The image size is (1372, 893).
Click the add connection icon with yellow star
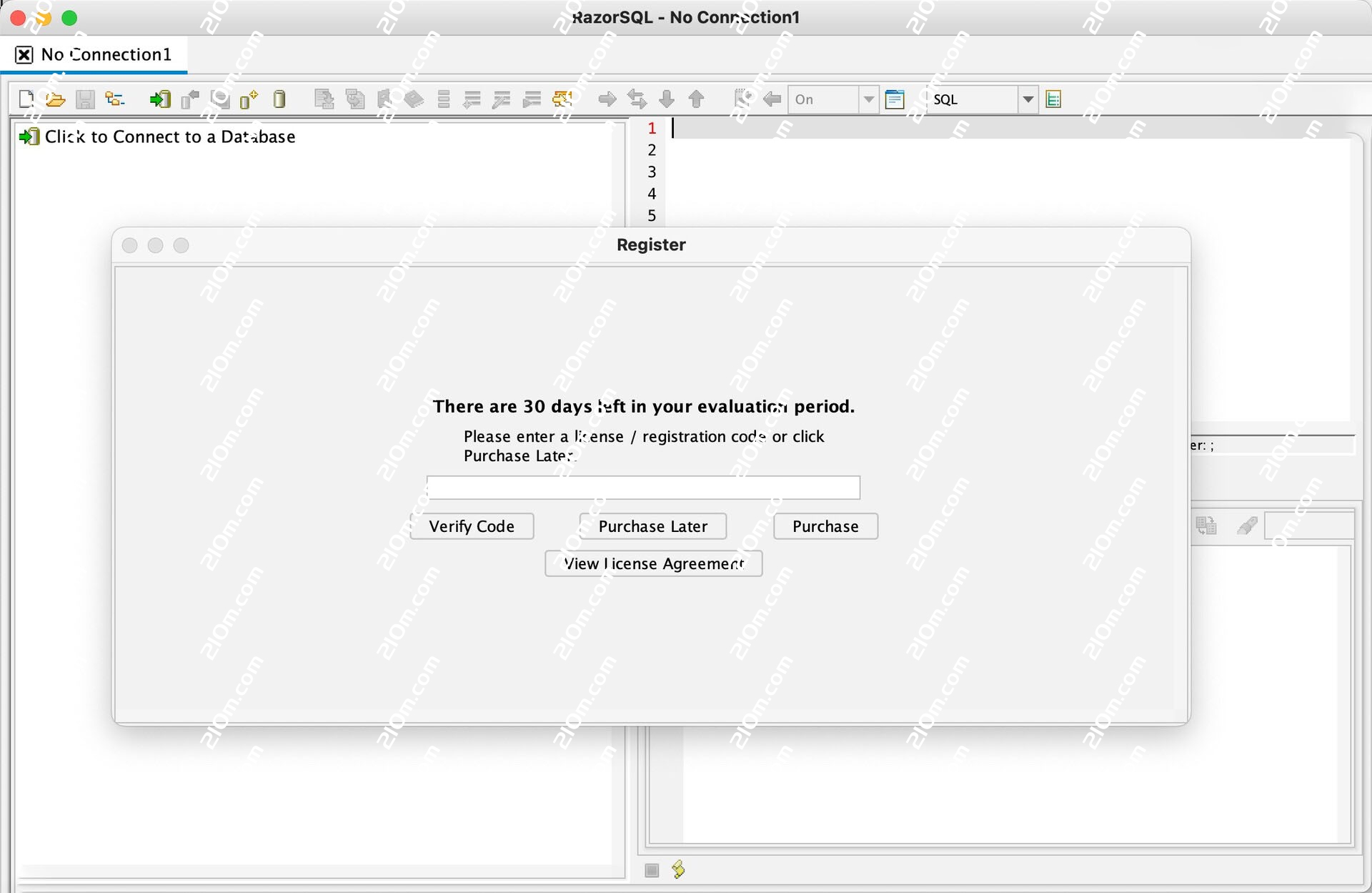point(249,99)
